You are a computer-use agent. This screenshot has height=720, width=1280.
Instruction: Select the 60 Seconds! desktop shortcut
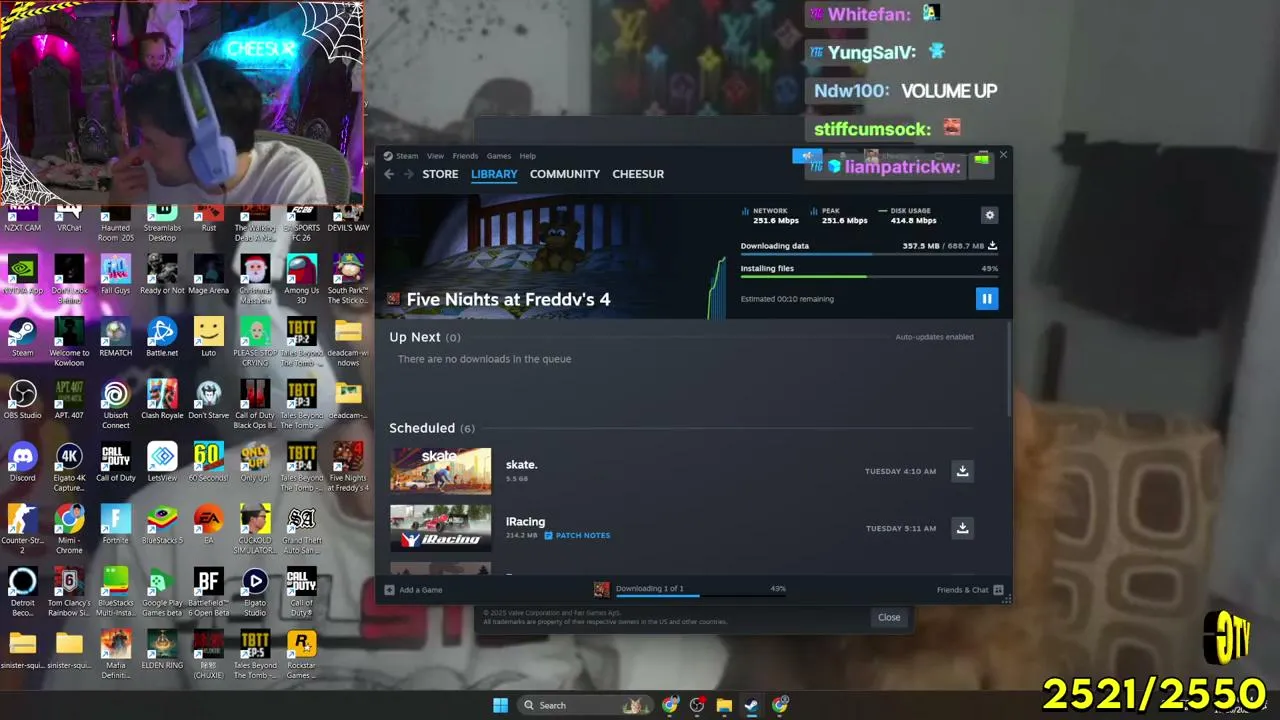tap(208, 463)
